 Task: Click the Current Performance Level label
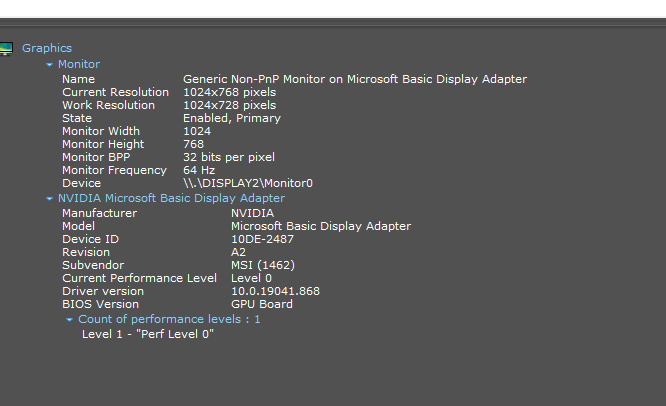[139, 278]
